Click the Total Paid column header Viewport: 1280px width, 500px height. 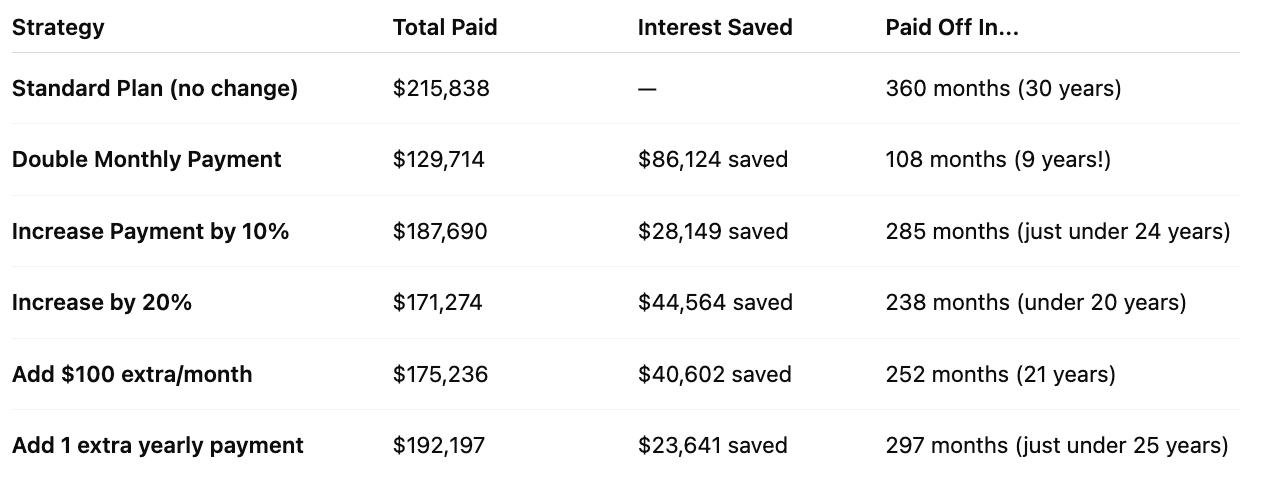point(445,27)
